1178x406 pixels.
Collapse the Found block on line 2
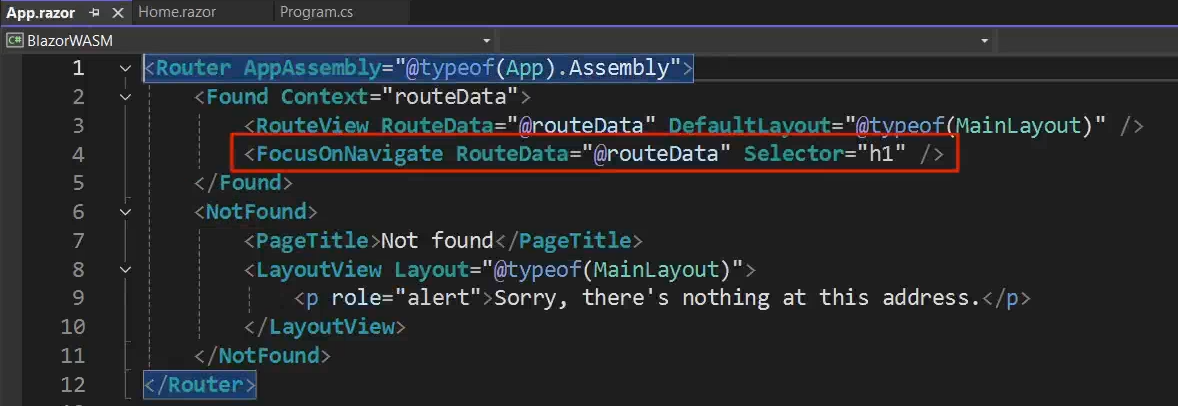pyautogui.click(x=125, y=97)
